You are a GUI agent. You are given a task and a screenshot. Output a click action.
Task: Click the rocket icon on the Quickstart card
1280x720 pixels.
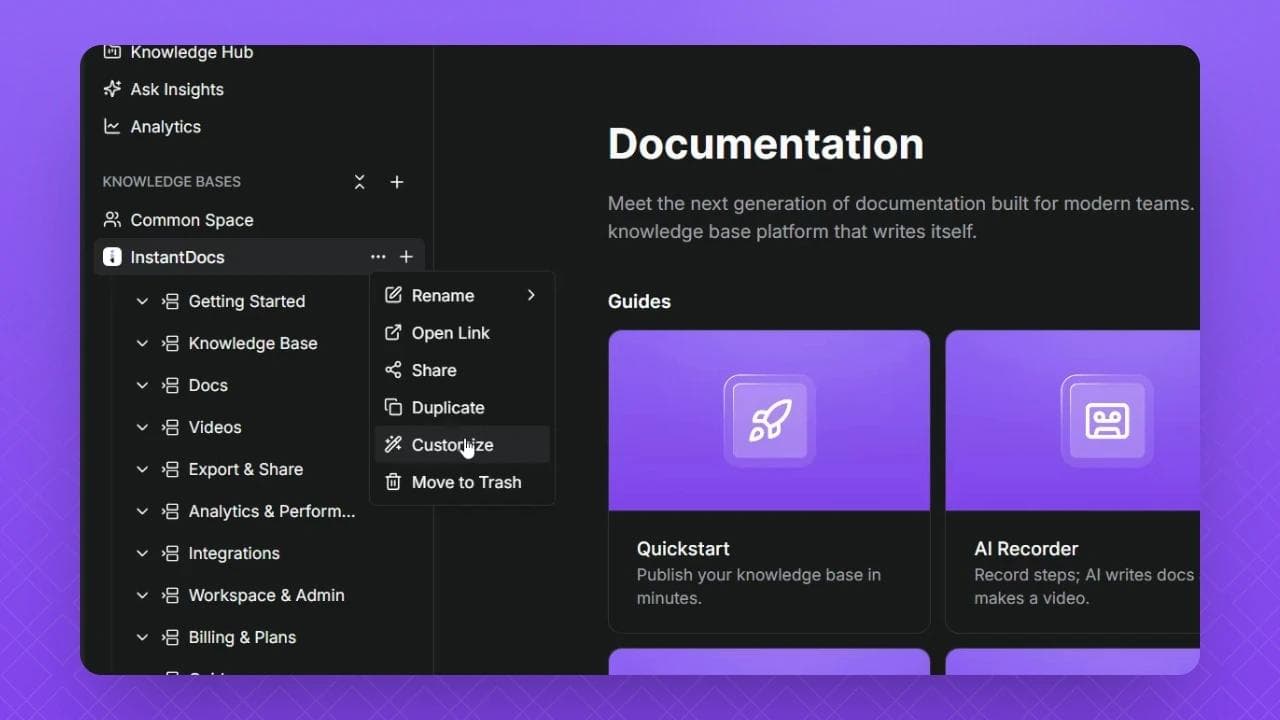pos(768,420)
